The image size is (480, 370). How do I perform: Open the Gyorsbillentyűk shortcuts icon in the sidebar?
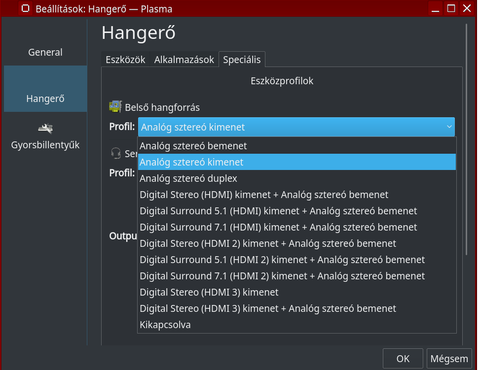pos(45,128)
